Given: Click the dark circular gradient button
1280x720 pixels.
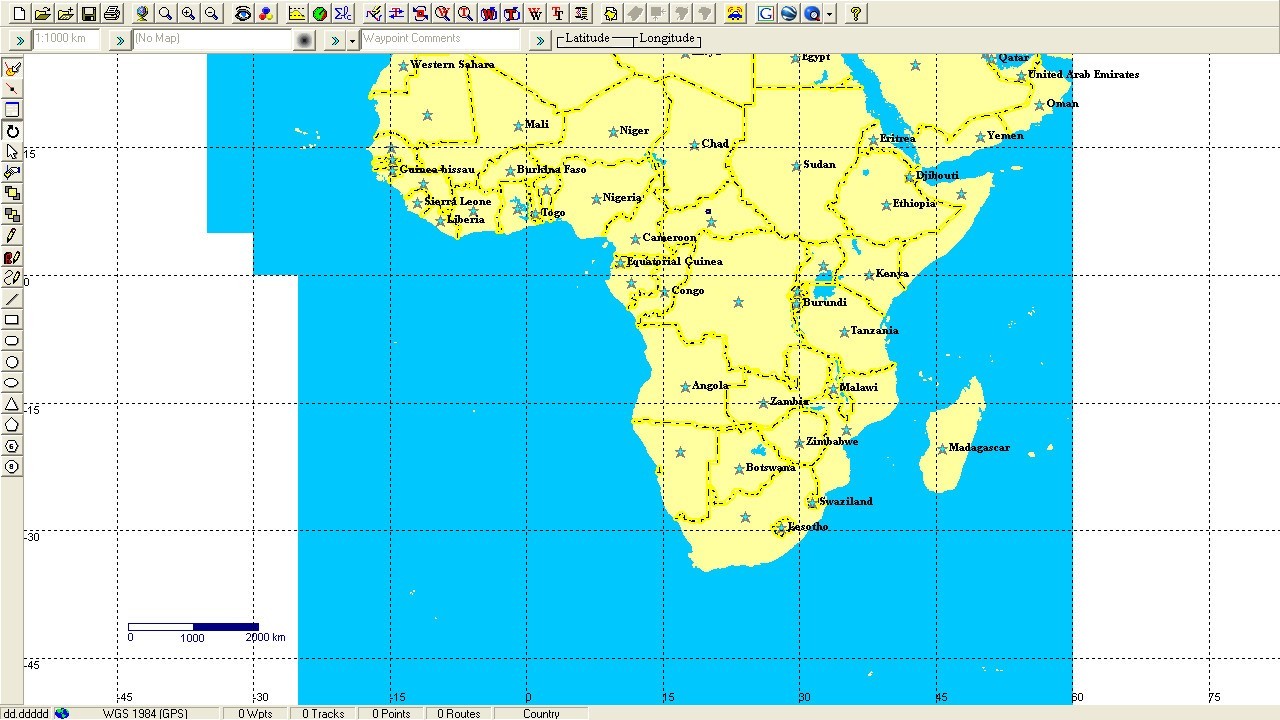Looking at the screenshot, I should pyautogui.click(x=305, y=40).
